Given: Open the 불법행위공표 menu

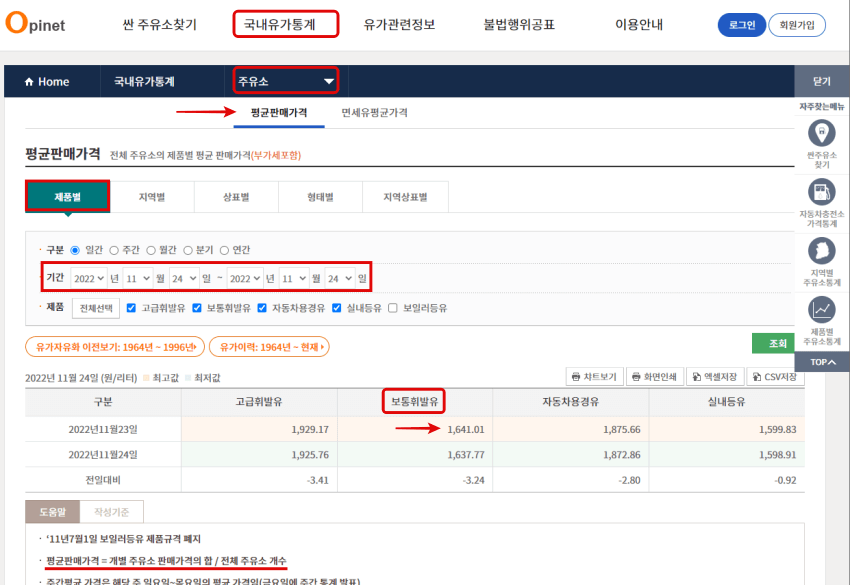Looking at the screenshot, I should [x=519, y=24].
